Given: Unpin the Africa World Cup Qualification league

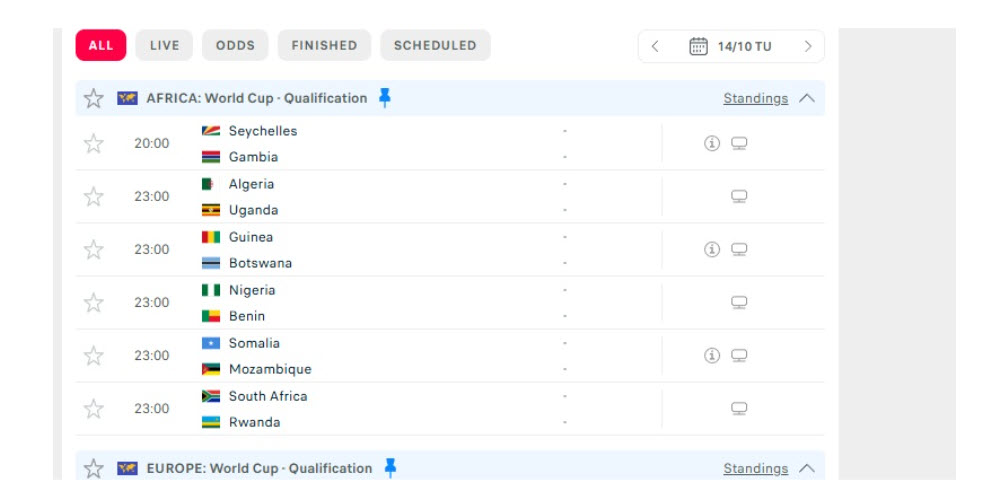Looking at the screenshot, I should point(385,98).
